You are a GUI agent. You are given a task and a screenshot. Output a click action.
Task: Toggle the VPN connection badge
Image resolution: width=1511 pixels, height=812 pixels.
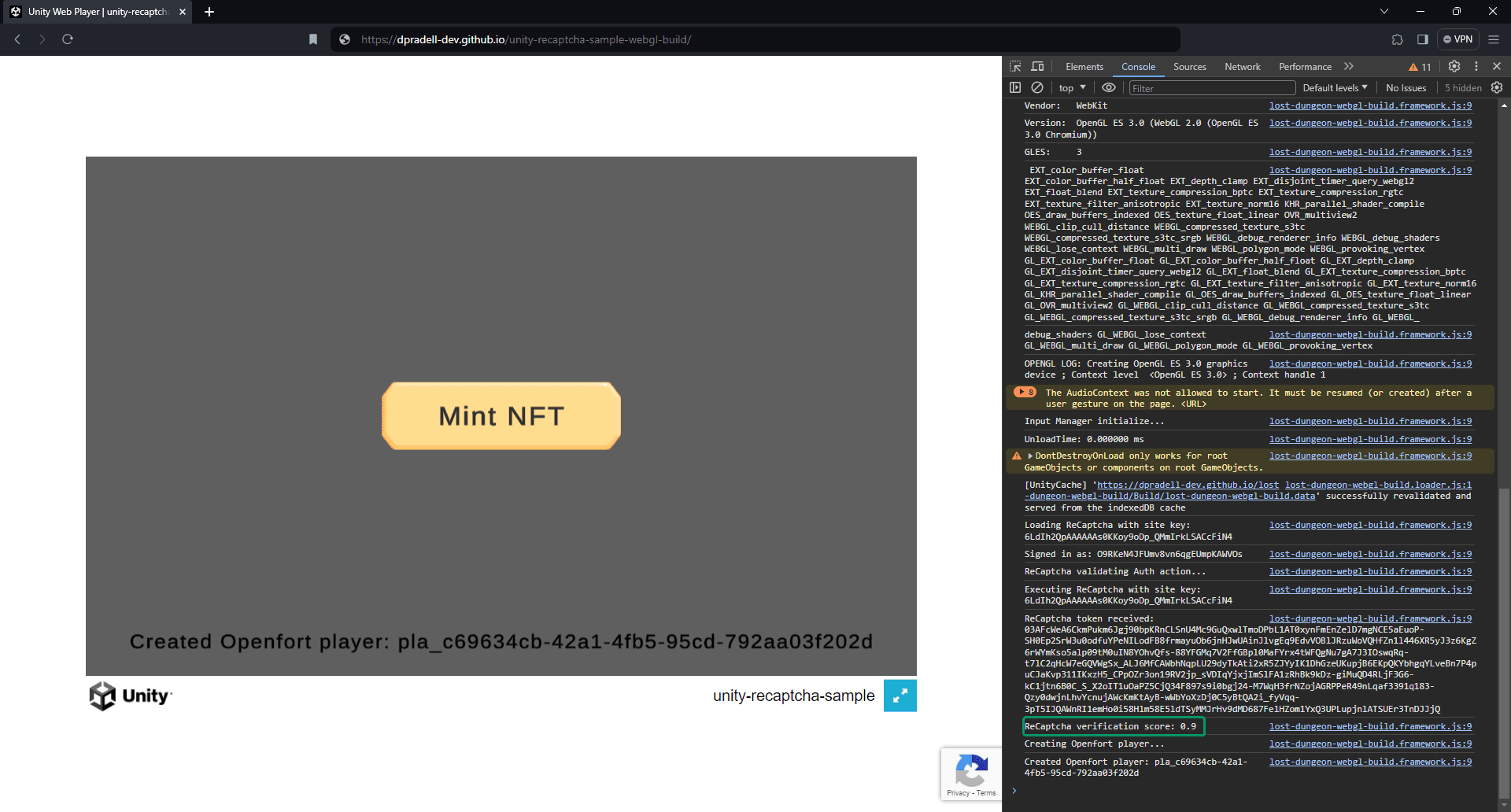(x=1458, y=39)
